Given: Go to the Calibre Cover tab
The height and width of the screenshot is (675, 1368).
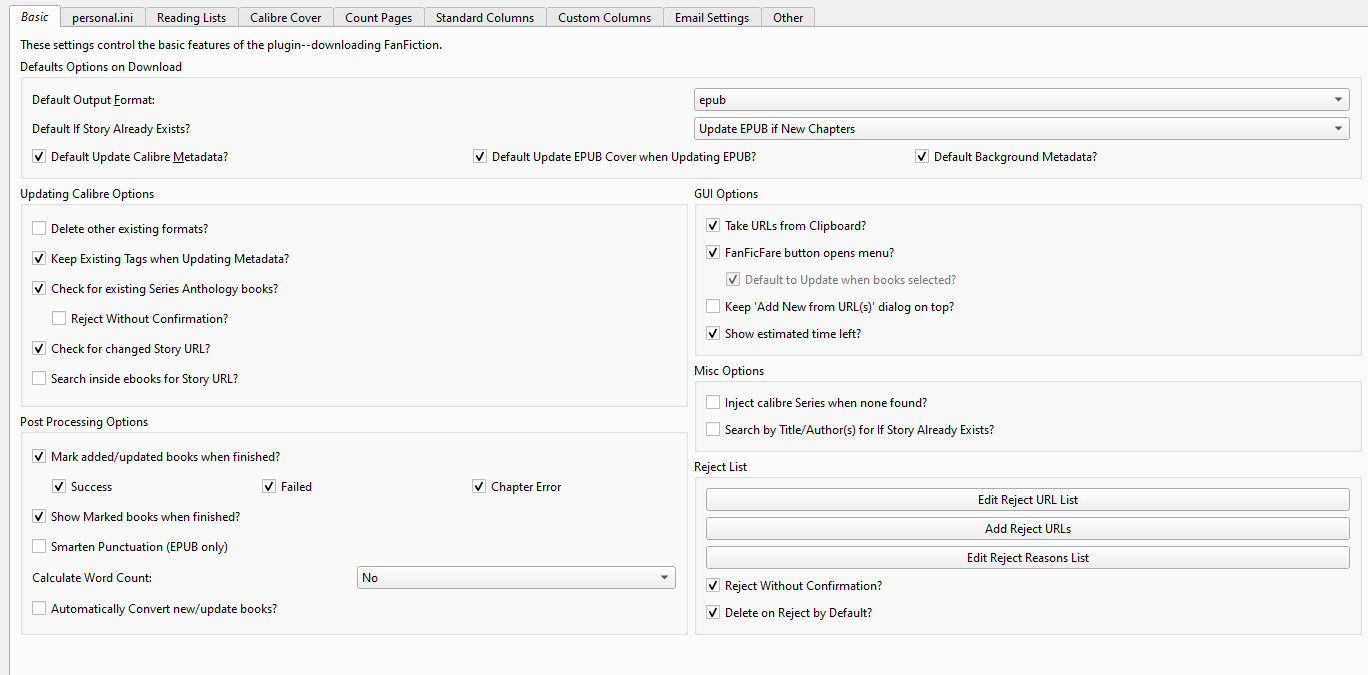Looking at the screenshot, I should [x=285, y=17].
